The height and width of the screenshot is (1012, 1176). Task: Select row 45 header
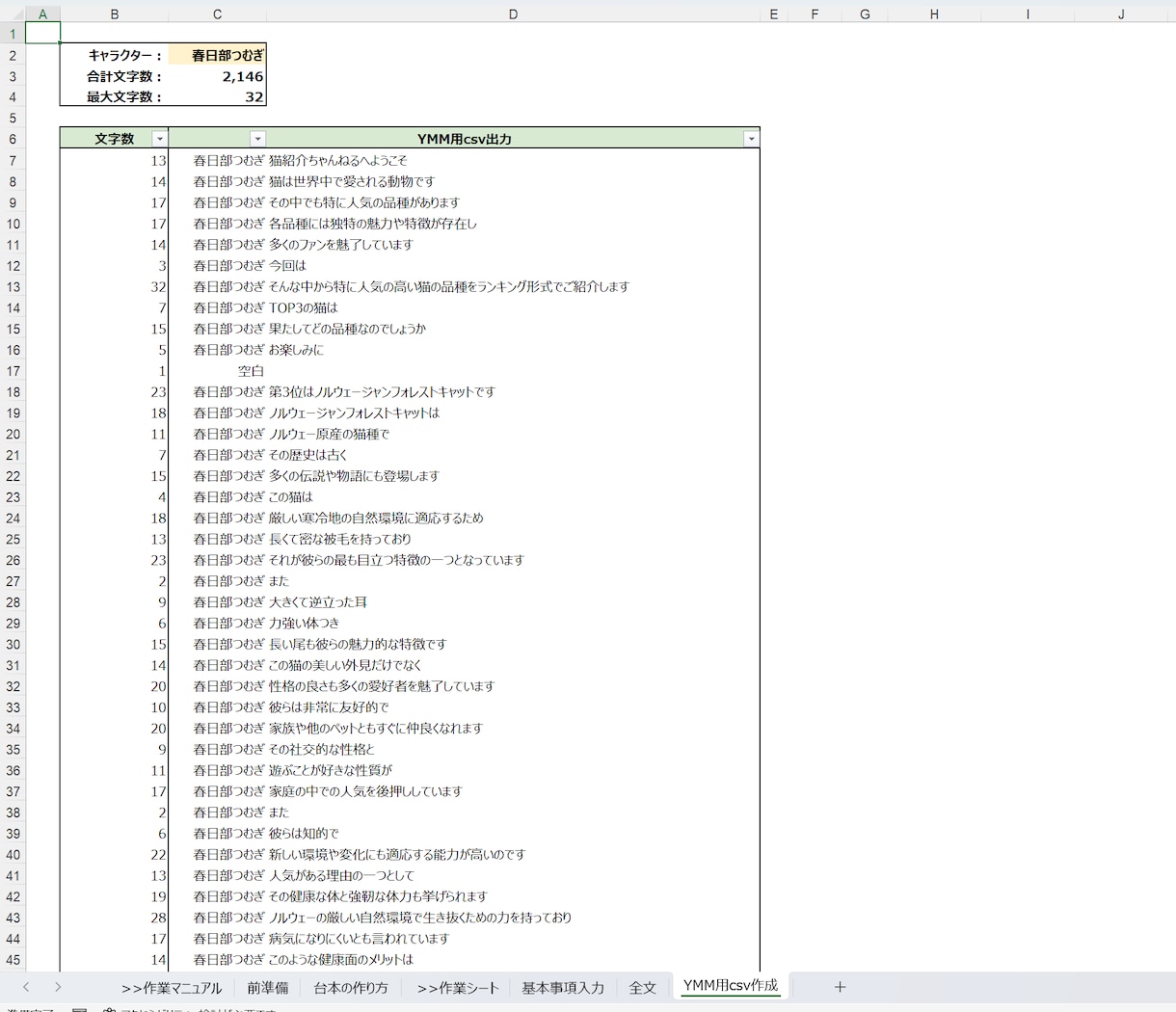[x=13, y=960]
